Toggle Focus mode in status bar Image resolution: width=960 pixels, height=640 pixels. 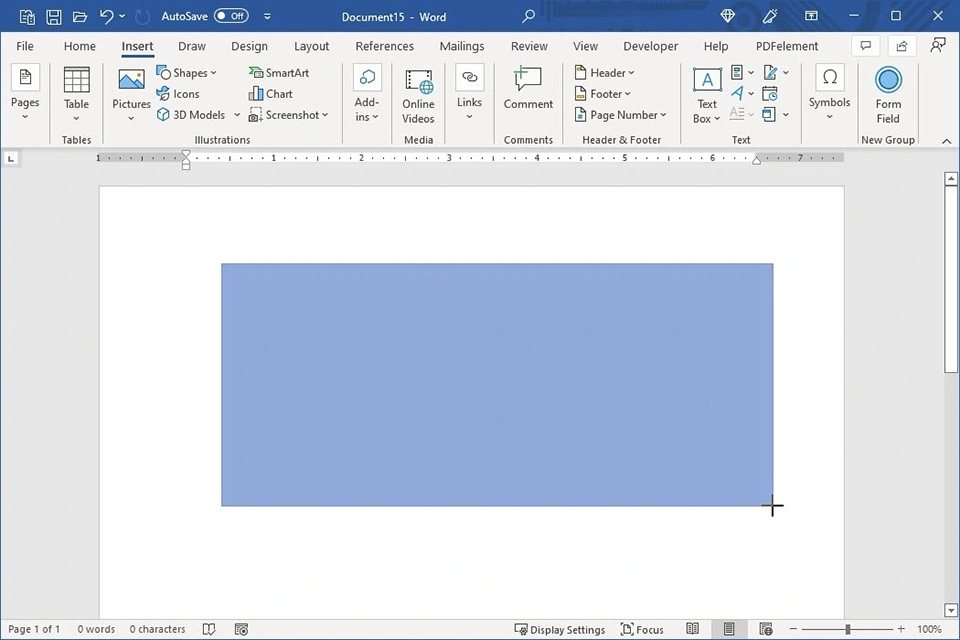(642, 629)
